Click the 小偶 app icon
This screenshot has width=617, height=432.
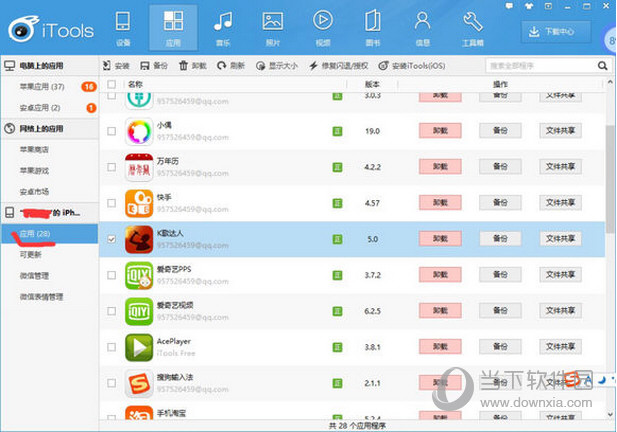coord(139,131)
